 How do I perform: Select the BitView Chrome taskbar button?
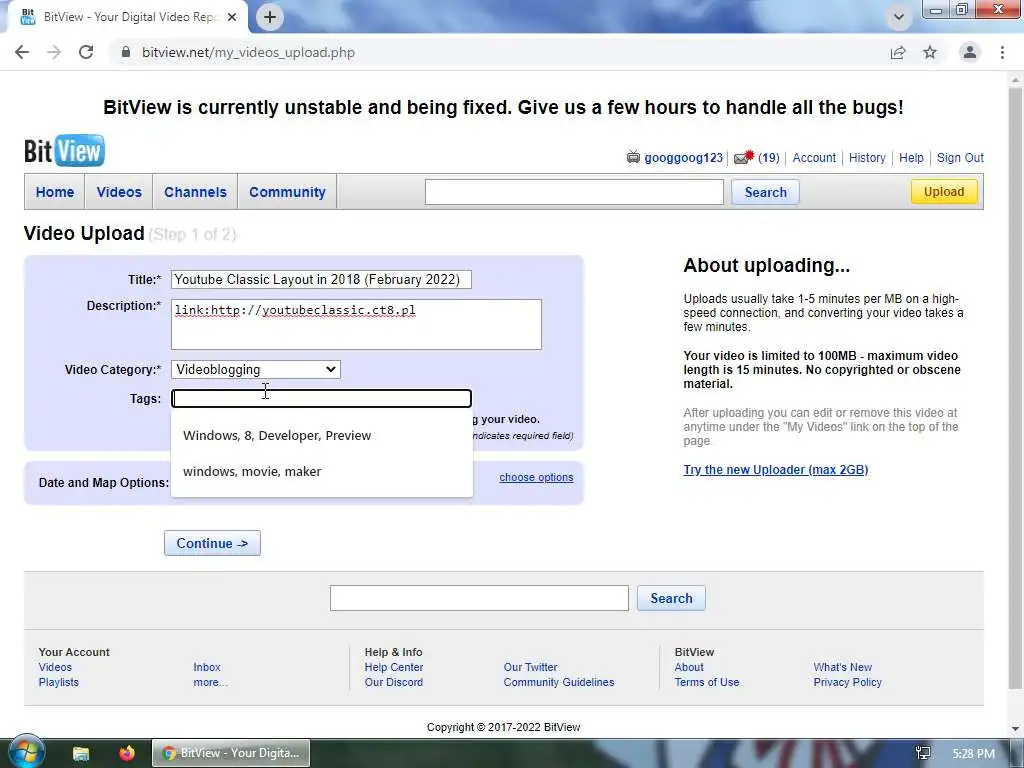[x=231, y=753]
